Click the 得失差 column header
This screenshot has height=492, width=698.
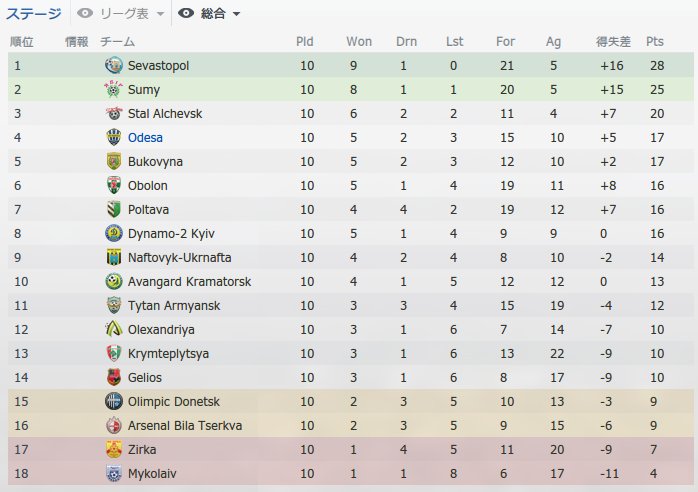click(x=613, y=41)
